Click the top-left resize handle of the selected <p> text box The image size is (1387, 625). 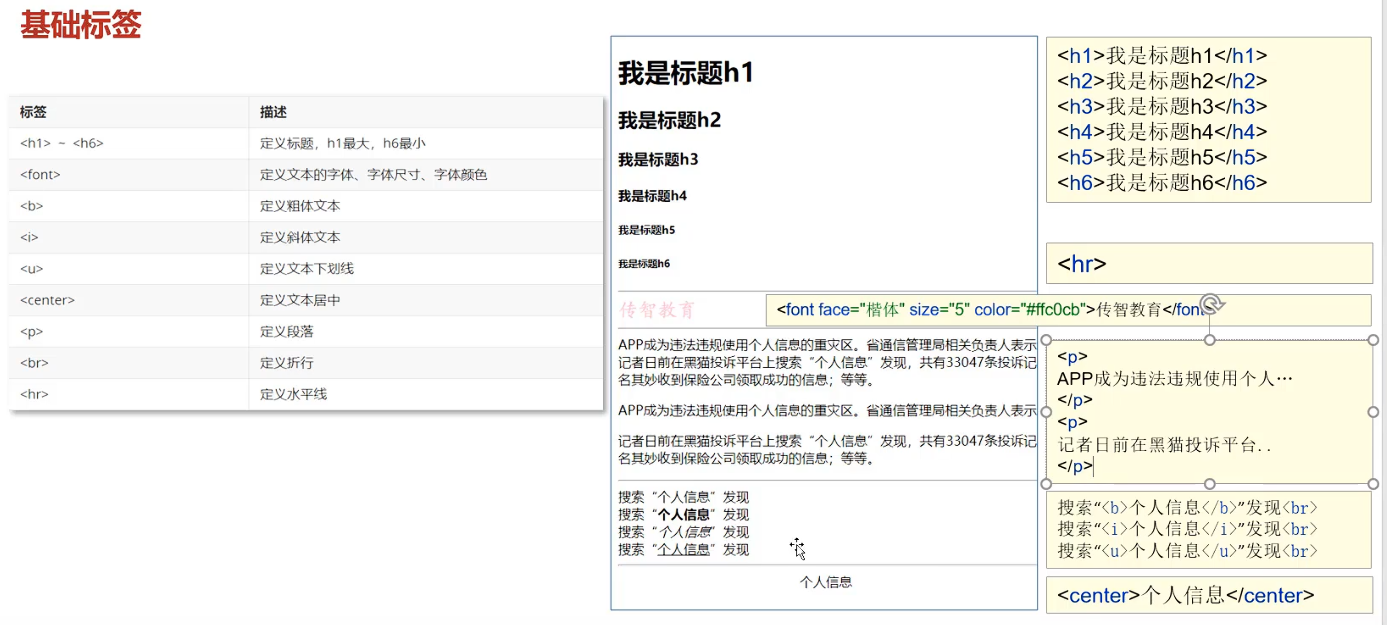(x=1046, y=341)
